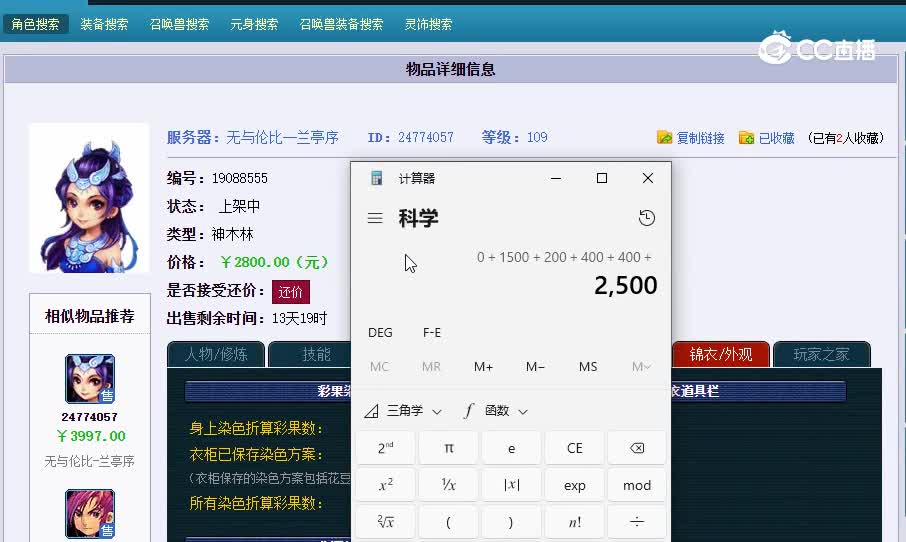906x542 pixels.
Task: Click the x squared key
Action: (385, 485)
